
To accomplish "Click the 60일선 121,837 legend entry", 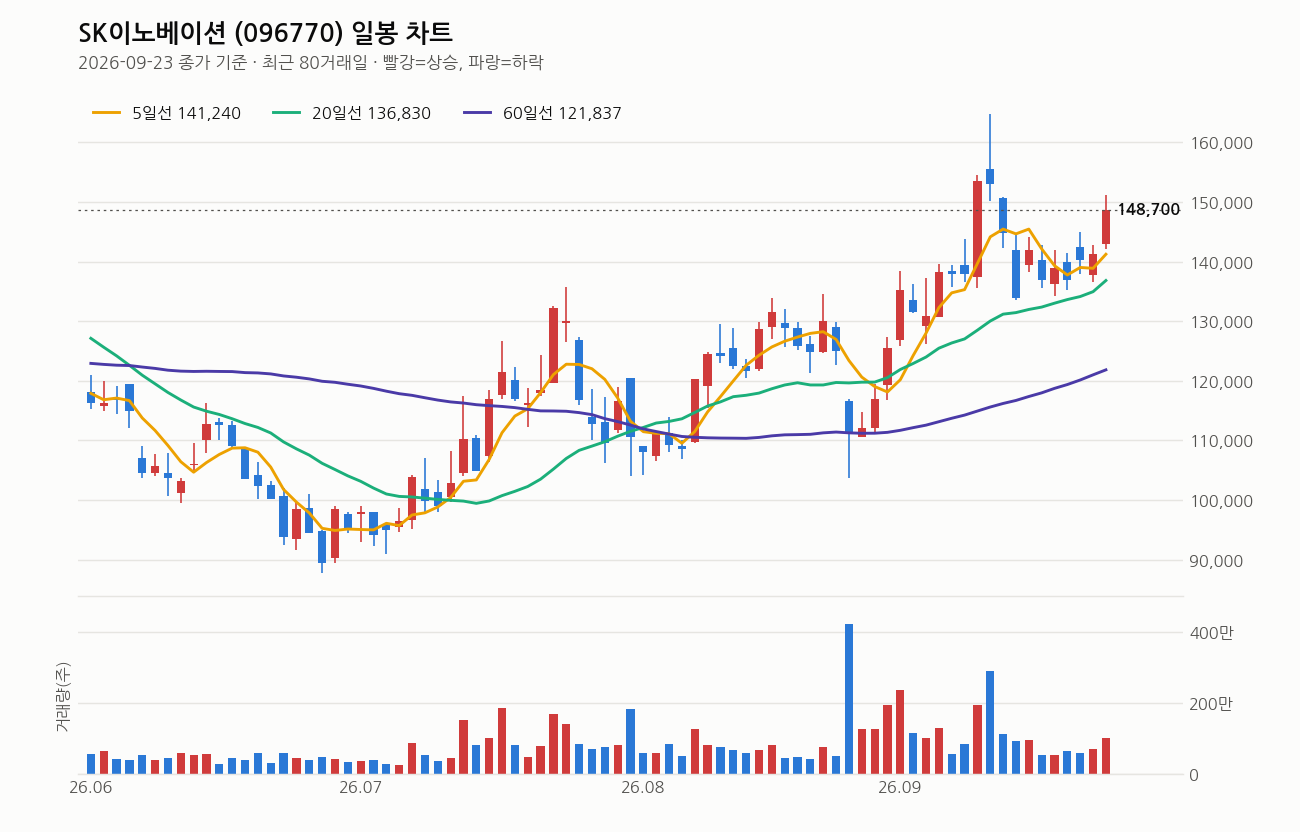I will pyautogui.click(x=542, y=113).
